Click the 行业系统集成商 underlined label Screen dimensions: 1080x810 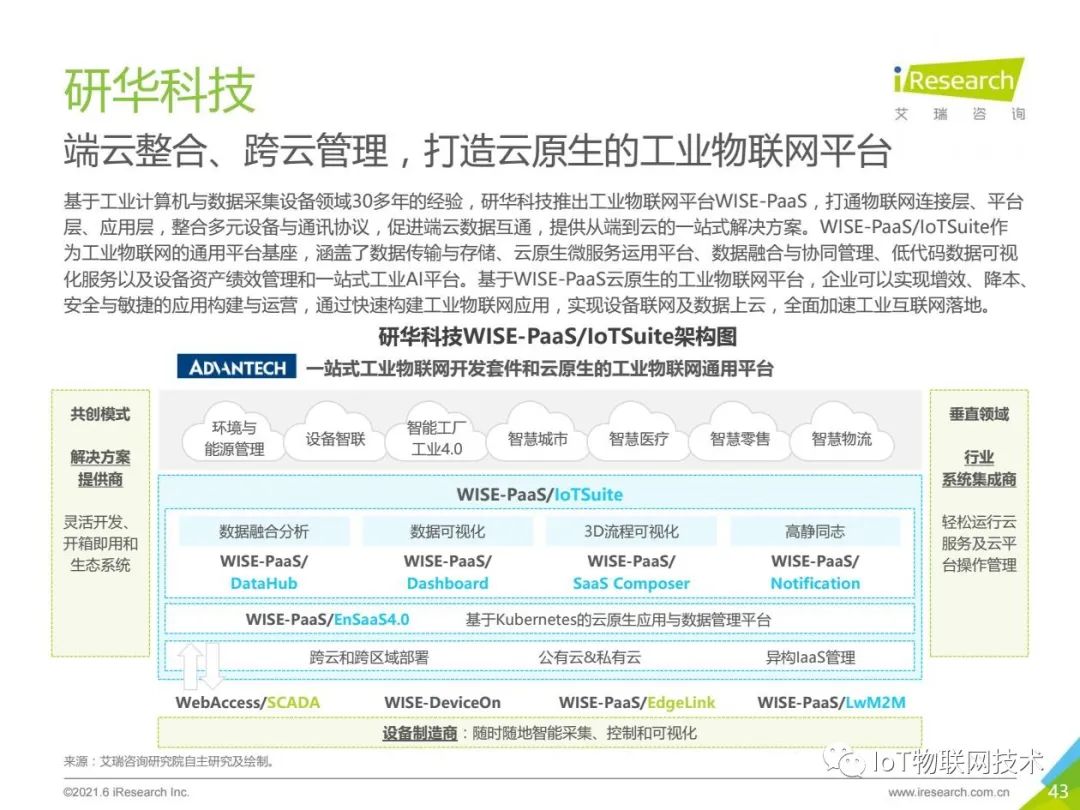pyautogui.click(x=979, y=468)
